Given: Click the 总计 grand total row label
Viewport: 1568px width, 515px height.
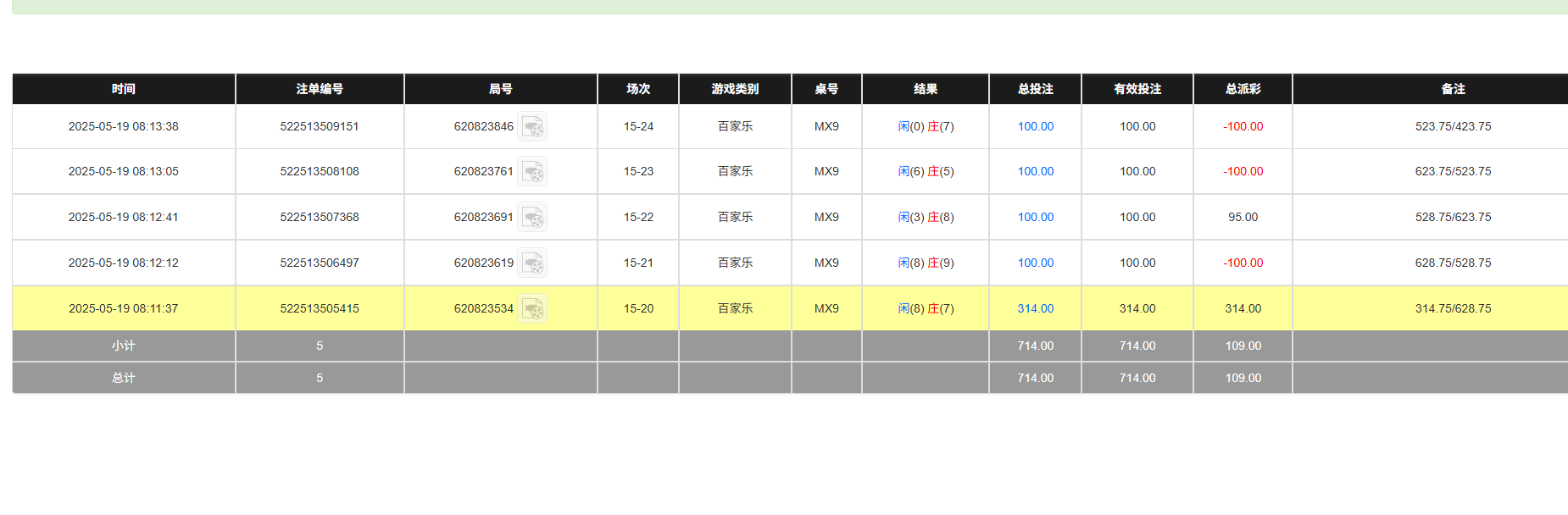Looking at the screenshot, I should 124,379.
